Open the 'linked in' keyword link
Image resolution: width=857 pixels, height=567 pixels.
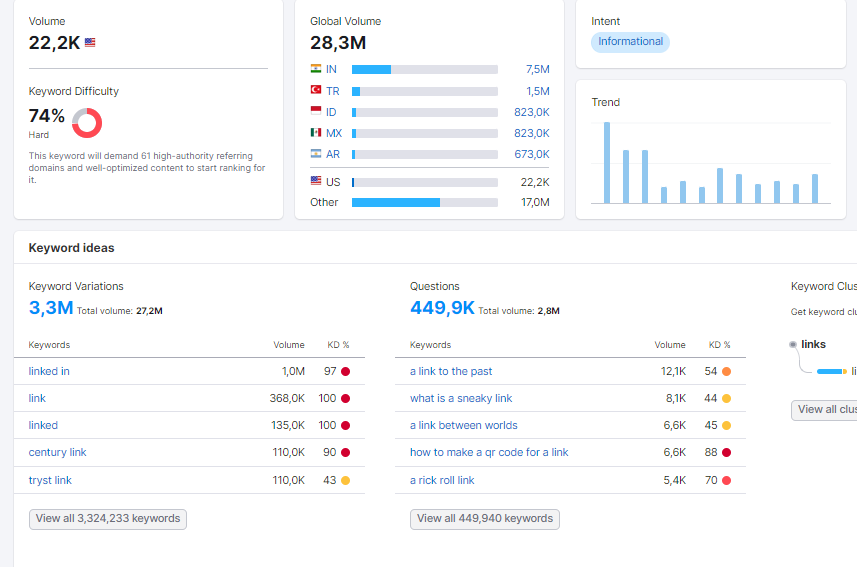(x=49, y=371)
